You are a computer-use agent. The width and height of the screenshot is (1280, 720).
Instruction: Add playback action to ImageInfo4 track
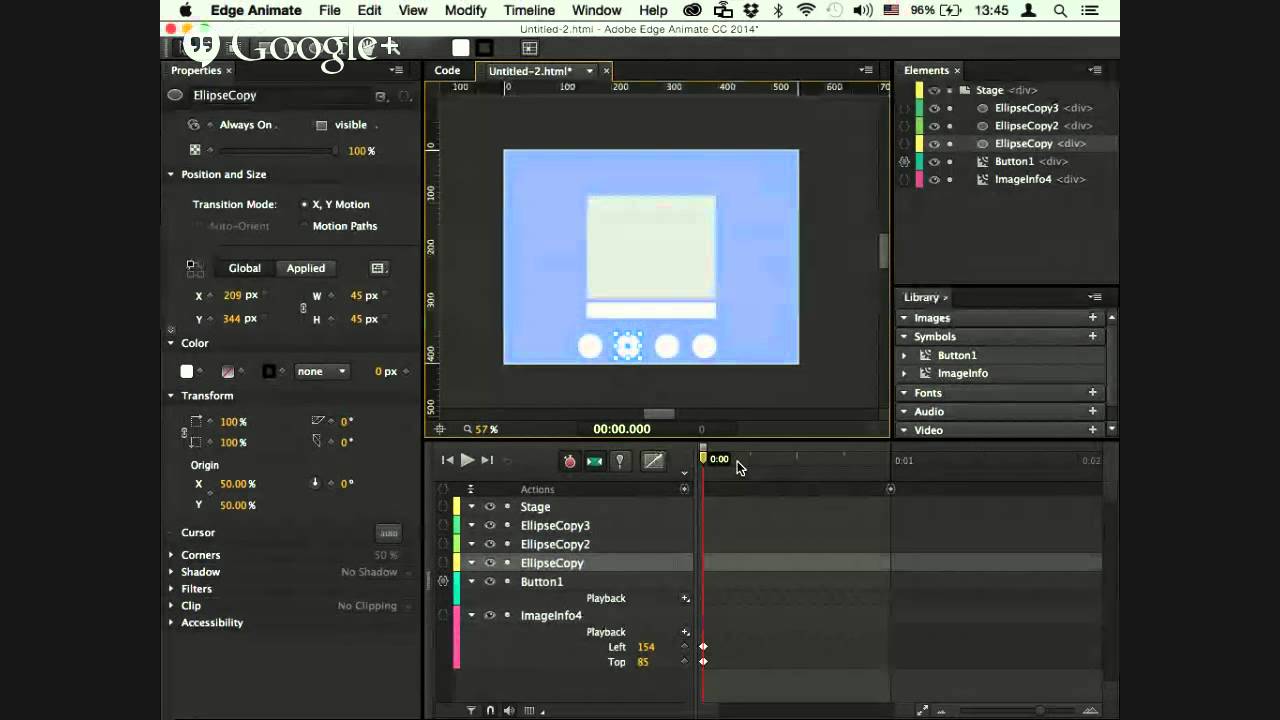(685, 632)
